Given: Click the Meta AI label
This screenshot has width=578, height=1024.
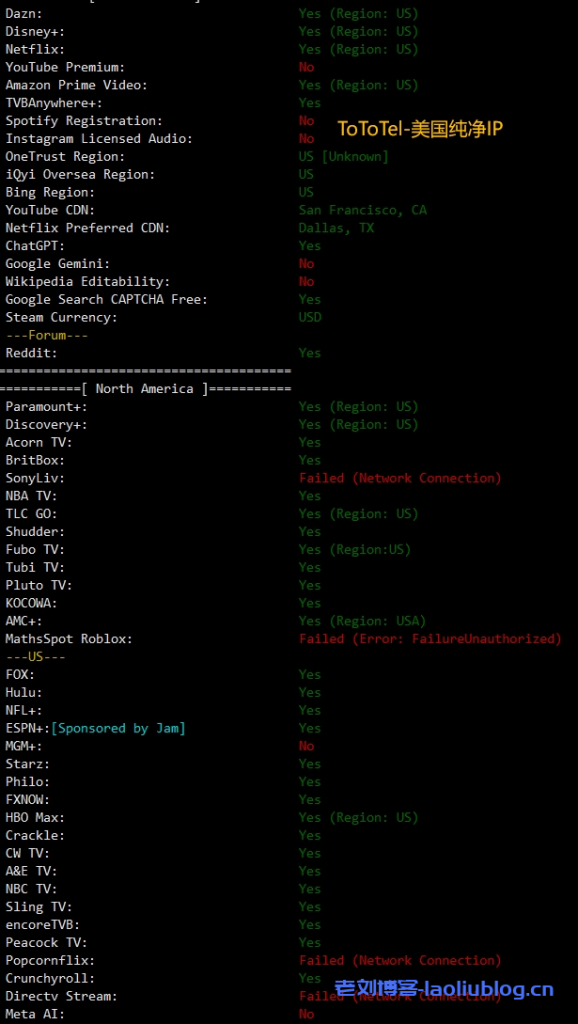Looking at the screenshot, I should (35, 1014).
